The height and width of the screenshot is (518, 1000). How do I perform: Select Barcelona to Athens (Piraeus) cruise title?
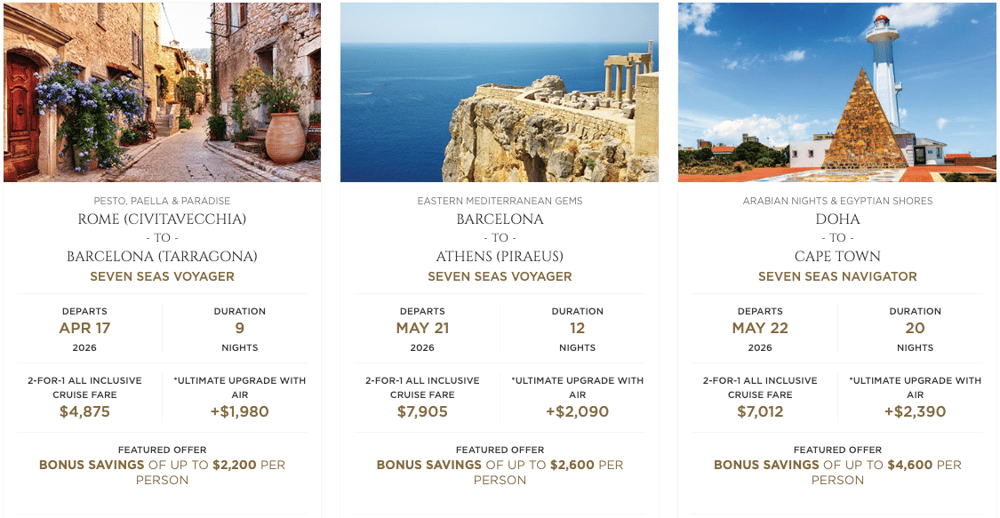[x=499, y=238]
